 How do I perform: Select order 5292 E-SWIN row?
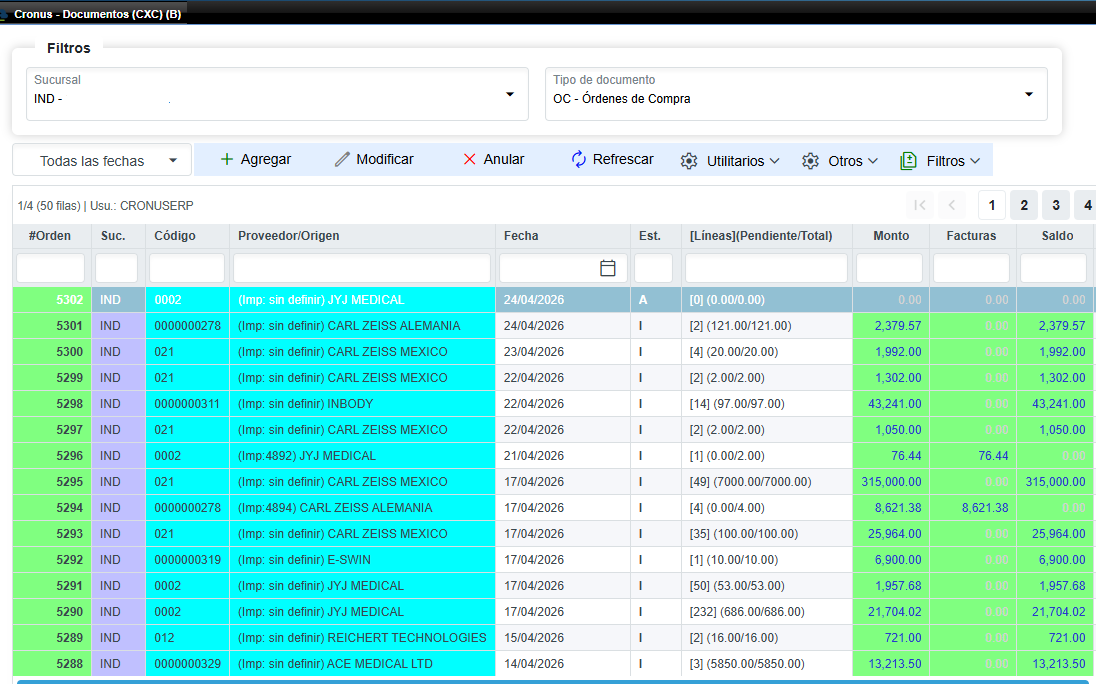554,560
